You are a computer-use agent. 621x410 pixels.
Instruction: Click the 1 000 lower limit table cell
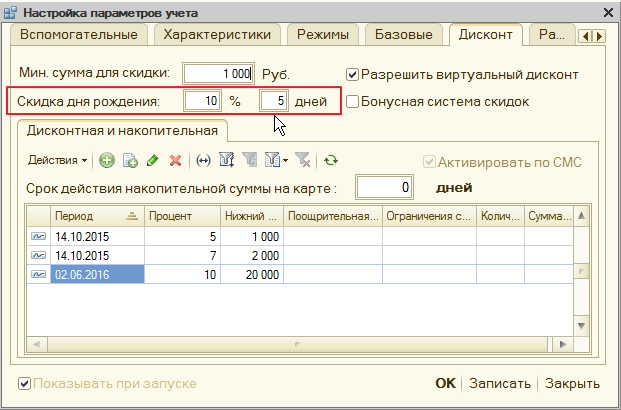[252, 236]
